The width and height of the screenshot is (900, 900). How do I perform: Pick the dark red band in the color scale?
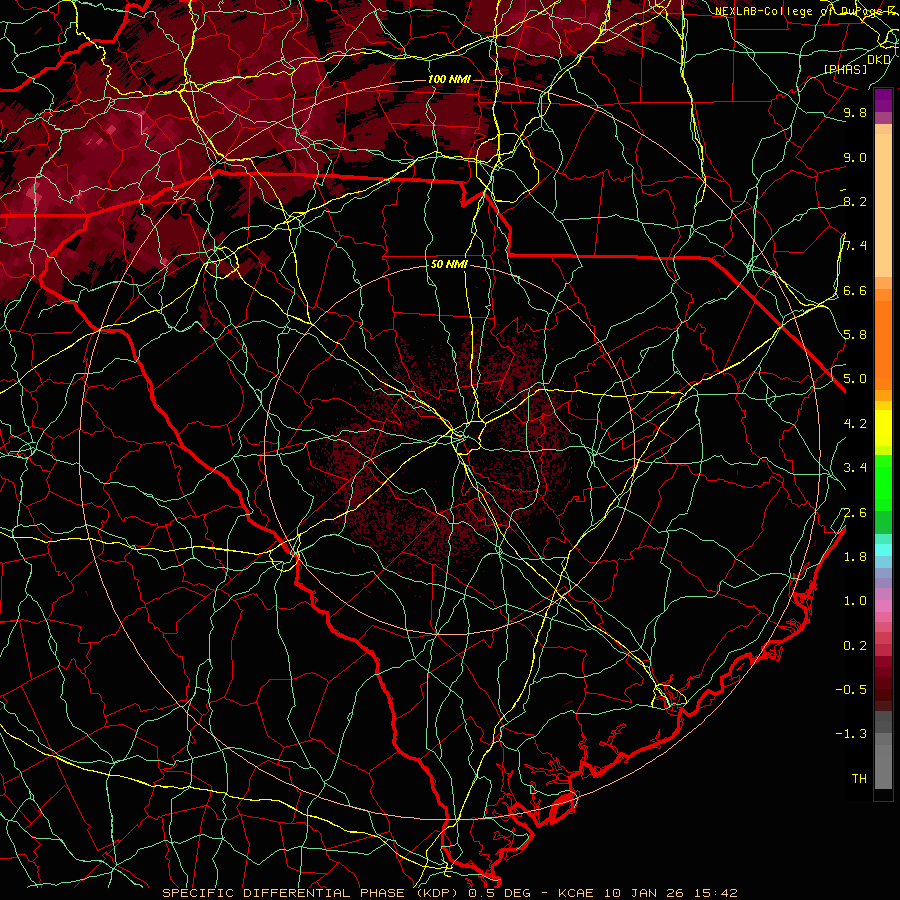883,677
